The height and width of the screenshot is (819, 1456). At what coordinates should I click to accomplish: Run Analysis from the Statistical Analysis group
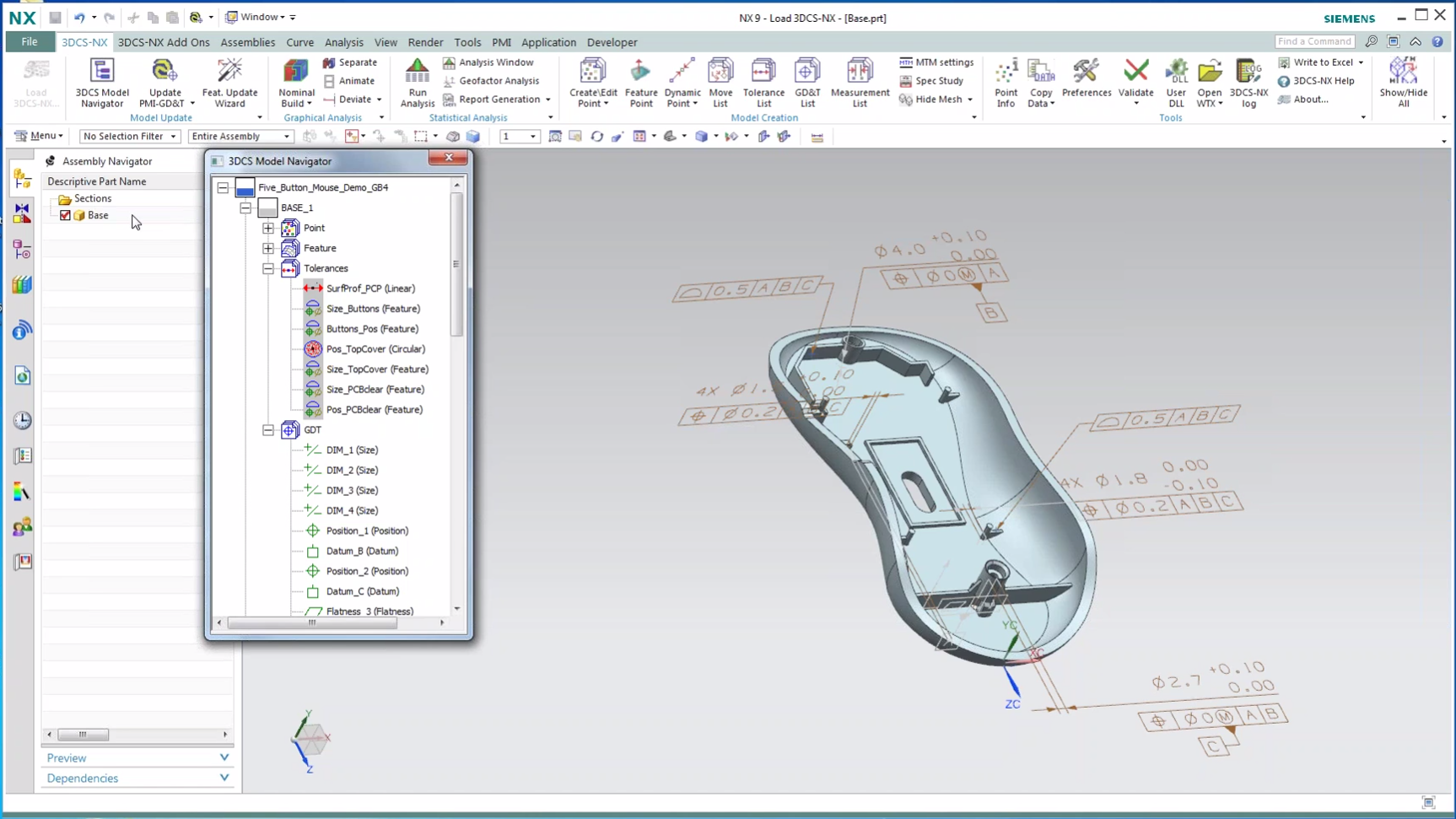[x=417, y=80]
